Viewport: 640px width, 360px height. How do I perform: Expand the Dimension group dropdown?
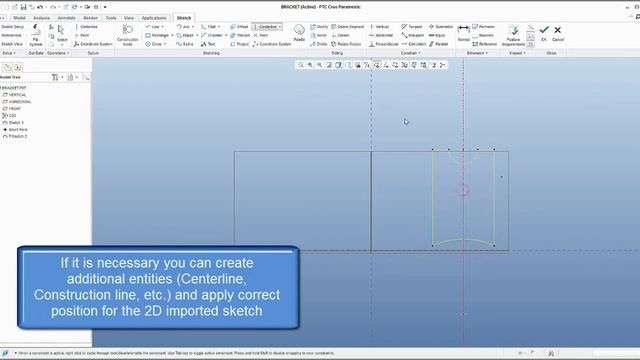pos(477,53)
